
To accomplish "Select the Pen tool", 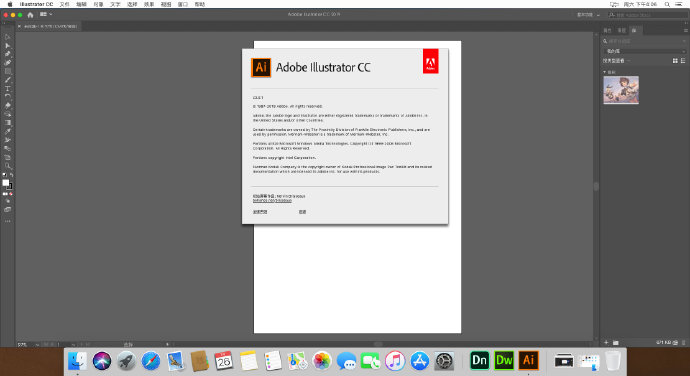I will [x=7, y=54].
